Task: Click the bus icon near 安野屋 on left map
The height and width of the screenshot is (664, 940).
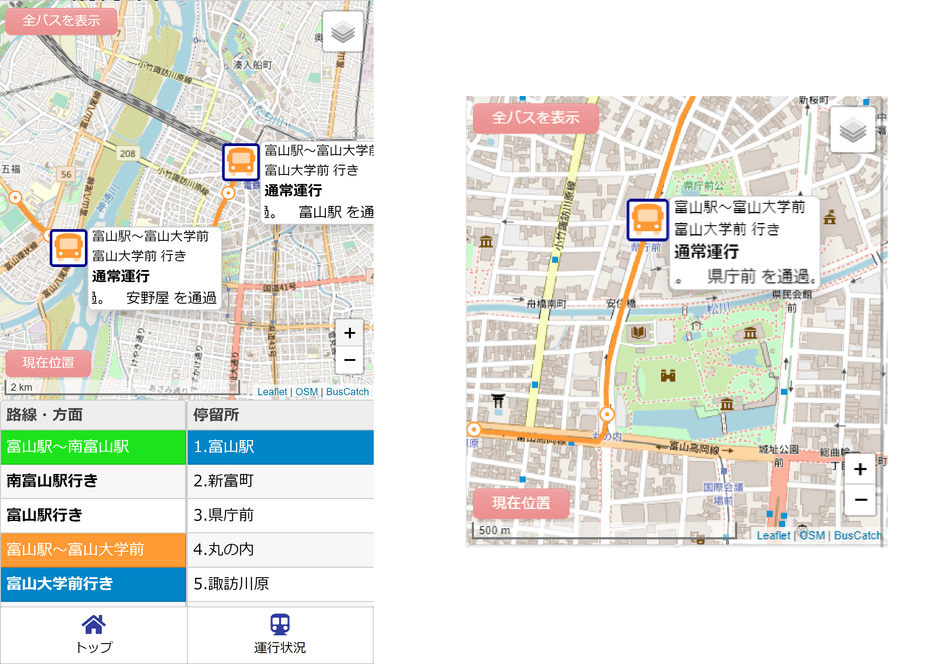Action: tap(68, 247)
